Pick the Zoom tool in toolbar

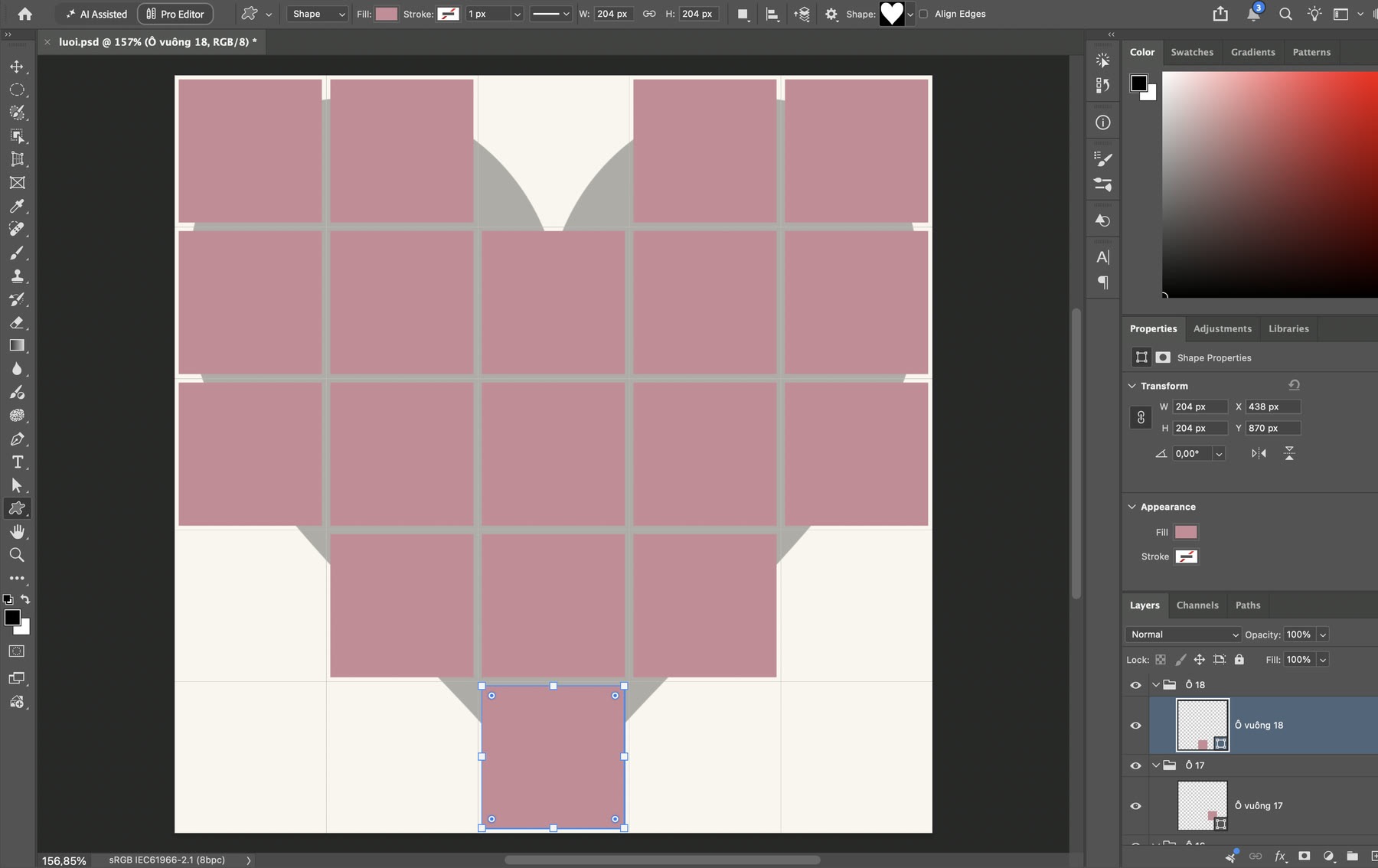(x=17, y=555)
